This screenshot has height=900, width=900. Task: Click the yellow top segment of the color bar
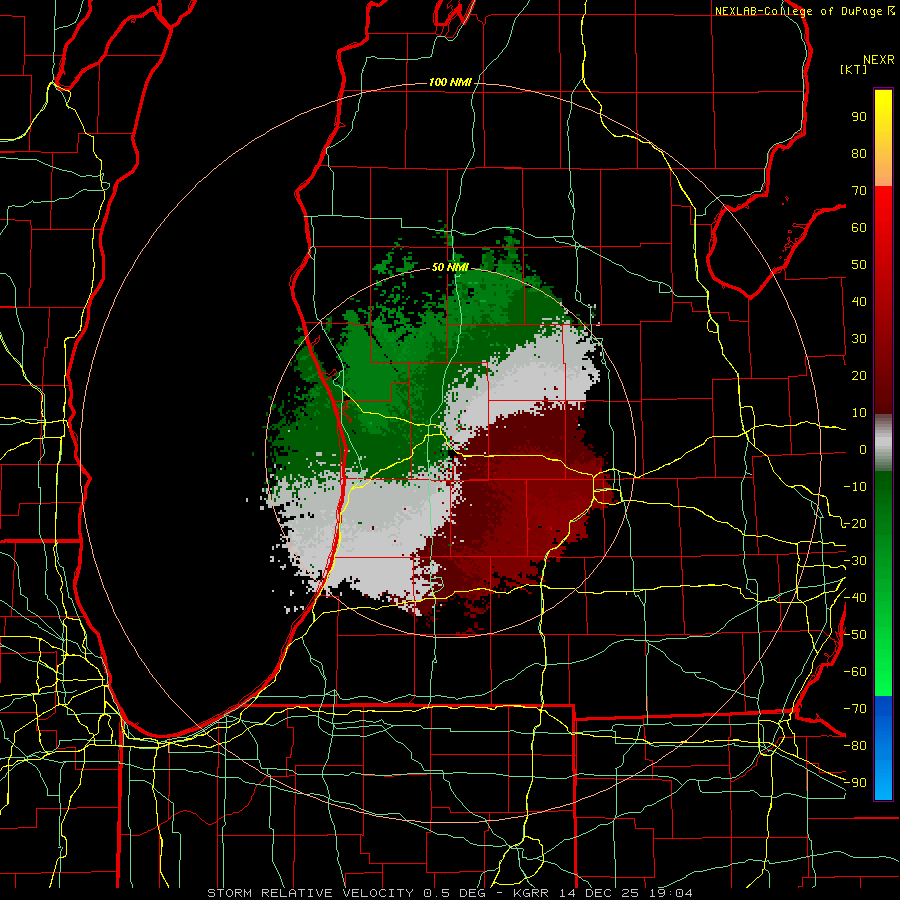tap(883, 138)
